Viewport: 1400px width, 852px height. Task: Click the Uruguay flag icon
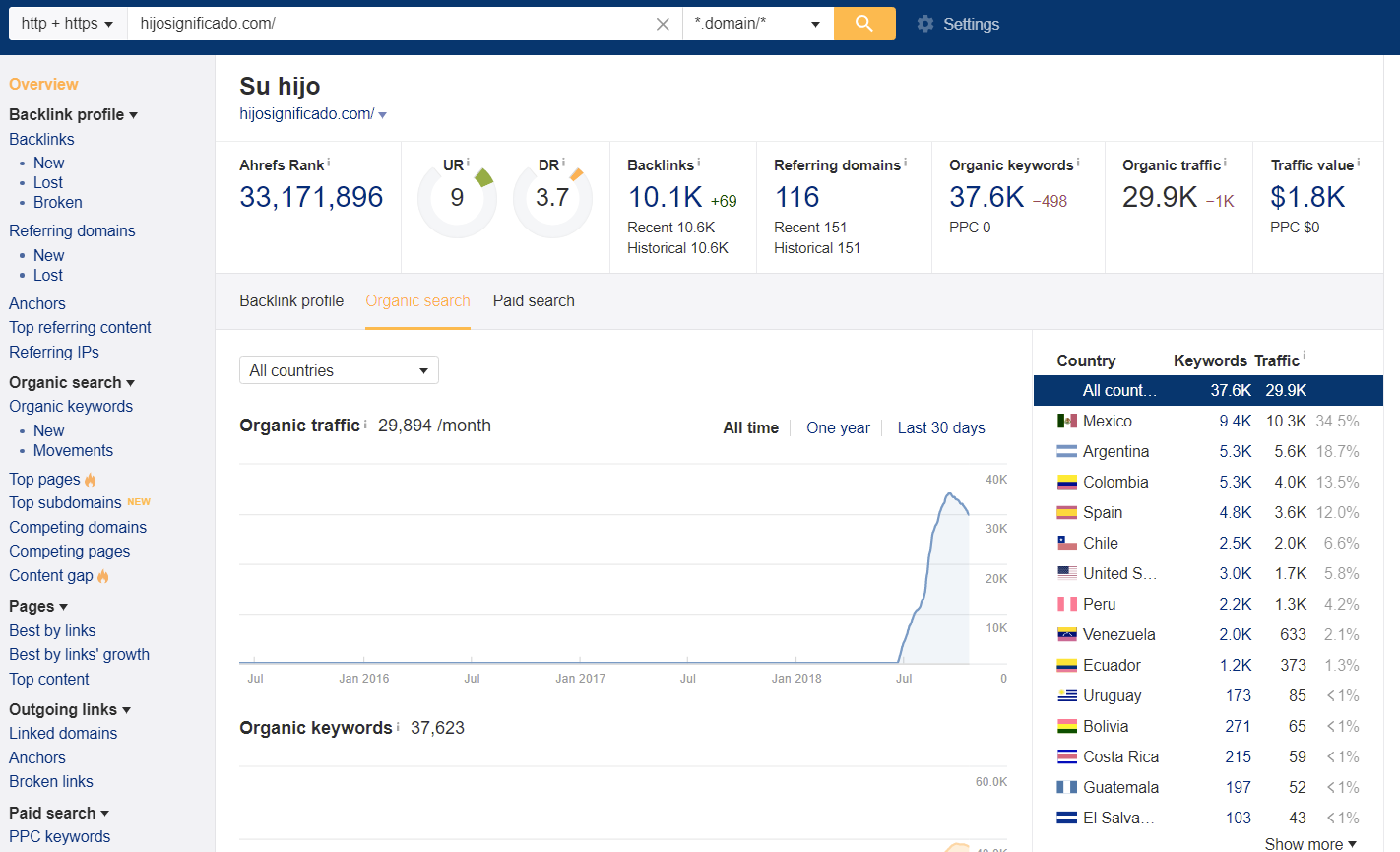1066,695
